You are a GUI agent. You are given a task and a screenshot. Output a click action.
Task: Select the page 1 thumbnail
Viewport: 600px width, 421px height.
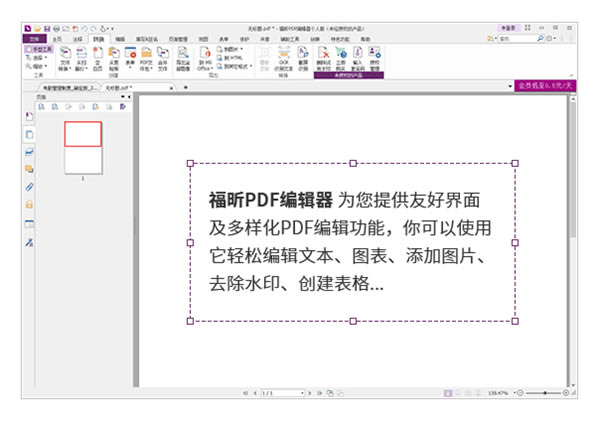point(83,147)
